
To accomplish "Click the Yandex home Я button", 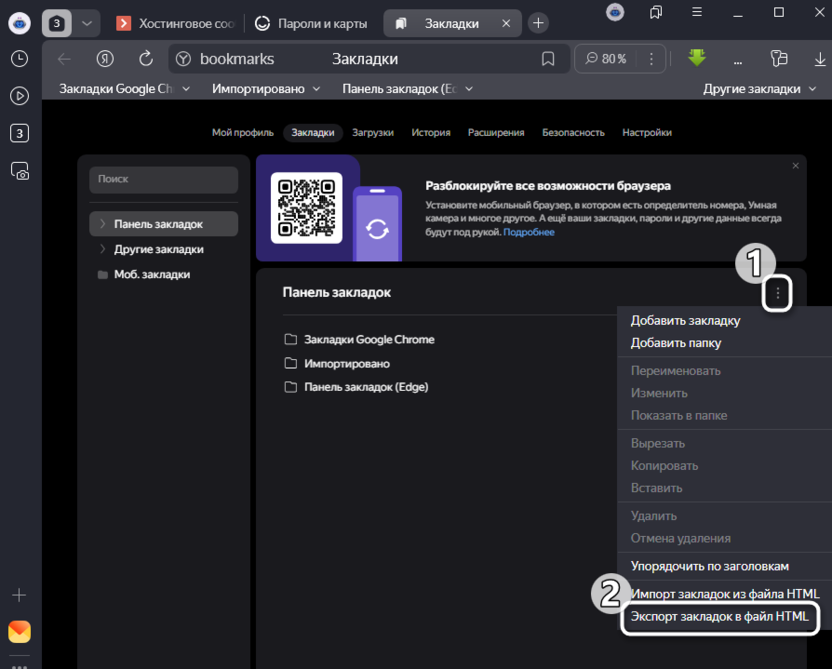I will pyautogui.click(x=105, y=59).
